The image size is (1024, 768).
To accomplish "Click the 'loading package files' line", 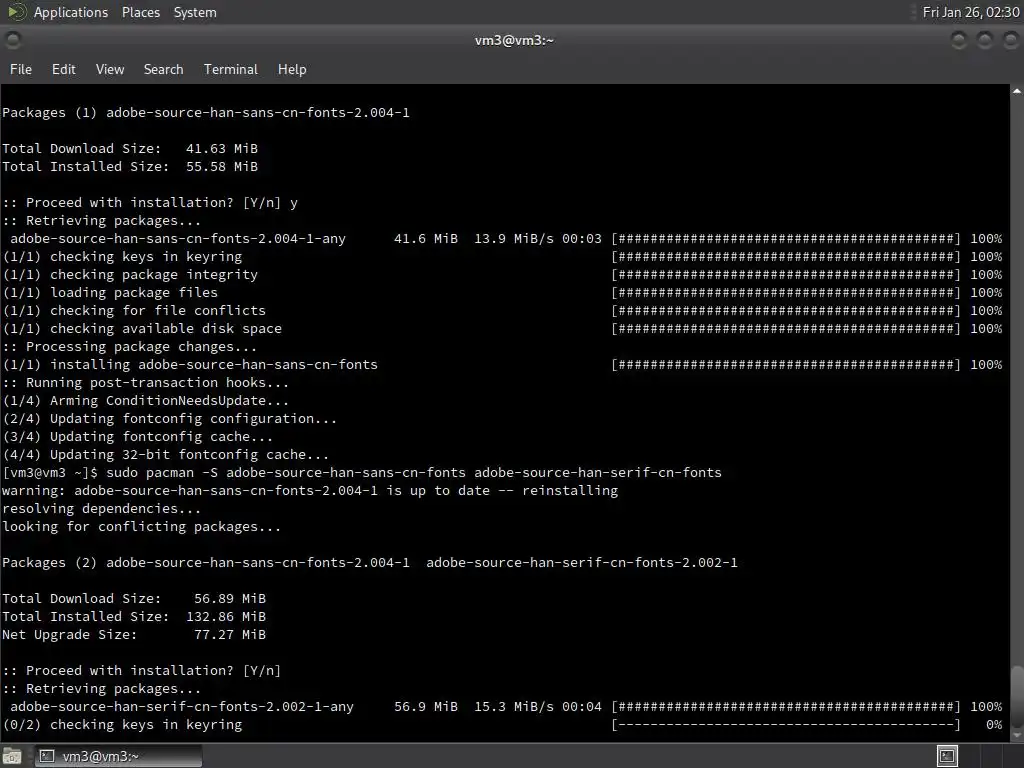I will pos(110,293).
